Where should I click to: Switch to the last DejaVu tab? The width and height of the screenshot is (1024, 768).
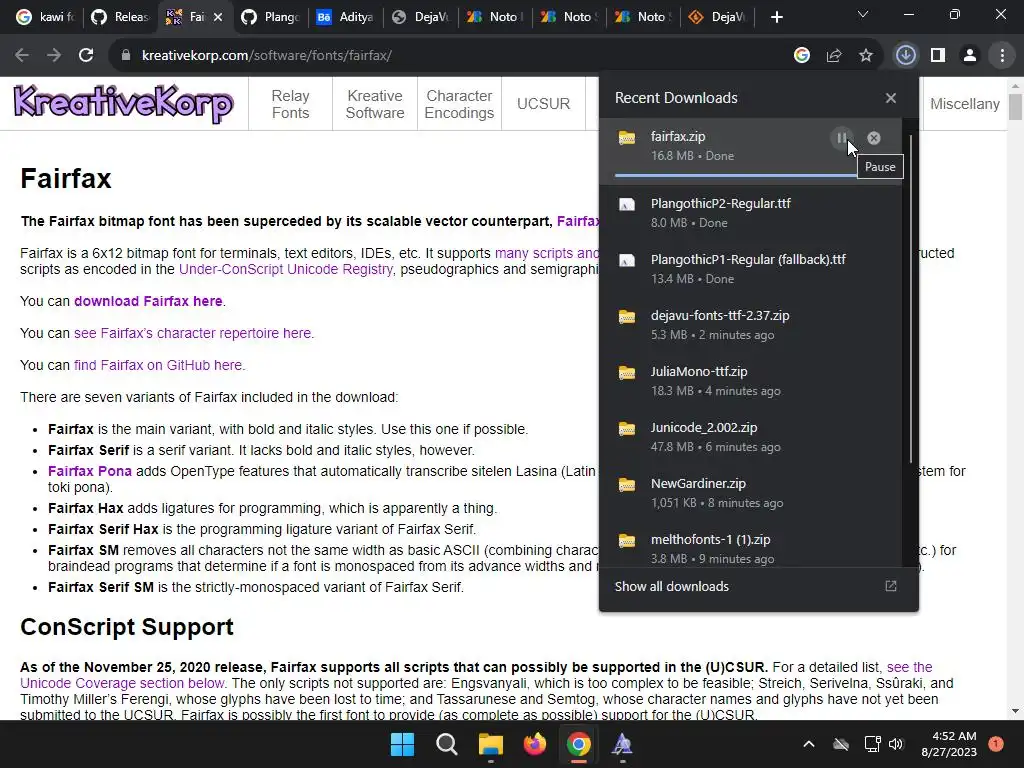coord(716,17)
